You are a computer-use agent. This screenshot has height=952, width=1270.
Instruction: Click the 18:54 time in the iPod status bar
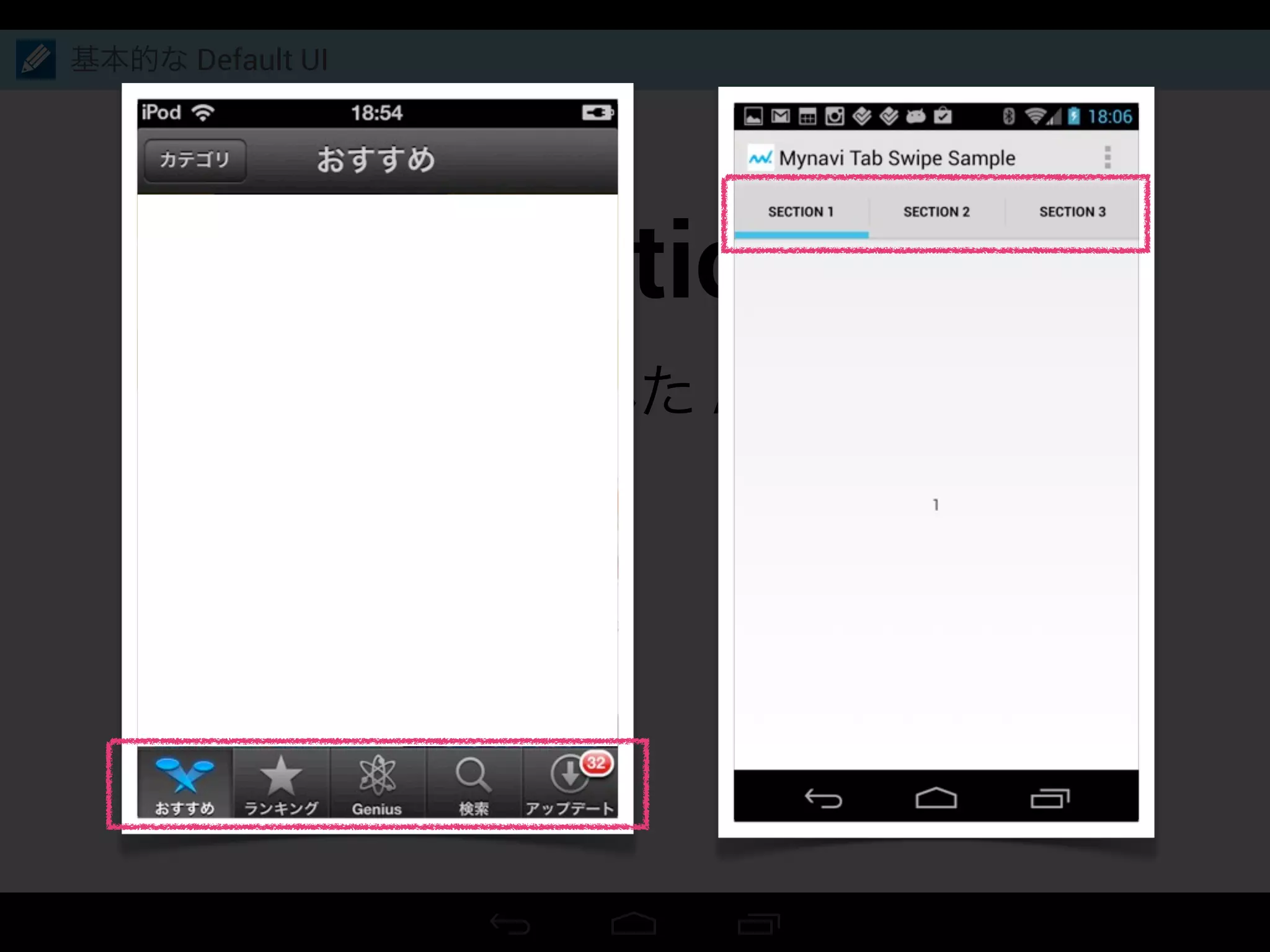(x=377, y=113)
